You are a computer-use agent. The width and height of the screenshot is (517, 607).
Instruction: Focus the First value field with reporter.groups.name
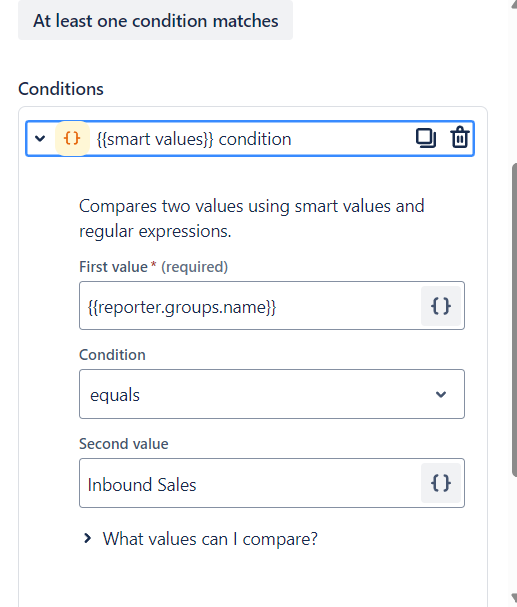[x=250, y=306]
